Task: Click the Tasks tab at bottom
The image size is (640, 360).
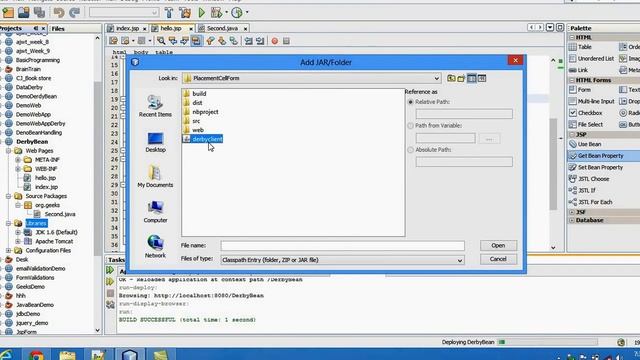Action: coord(116,260)
